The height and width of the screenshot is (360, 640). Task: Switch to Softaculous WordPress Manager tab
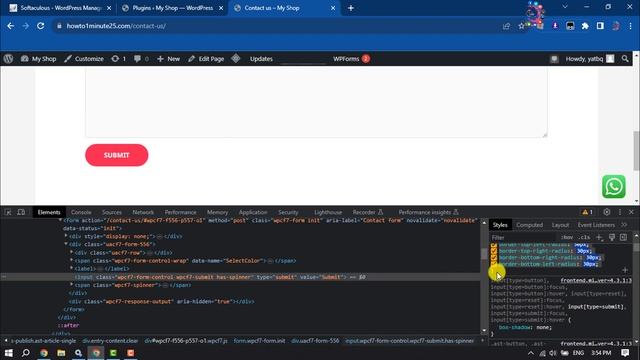click(x=60, y=8)
